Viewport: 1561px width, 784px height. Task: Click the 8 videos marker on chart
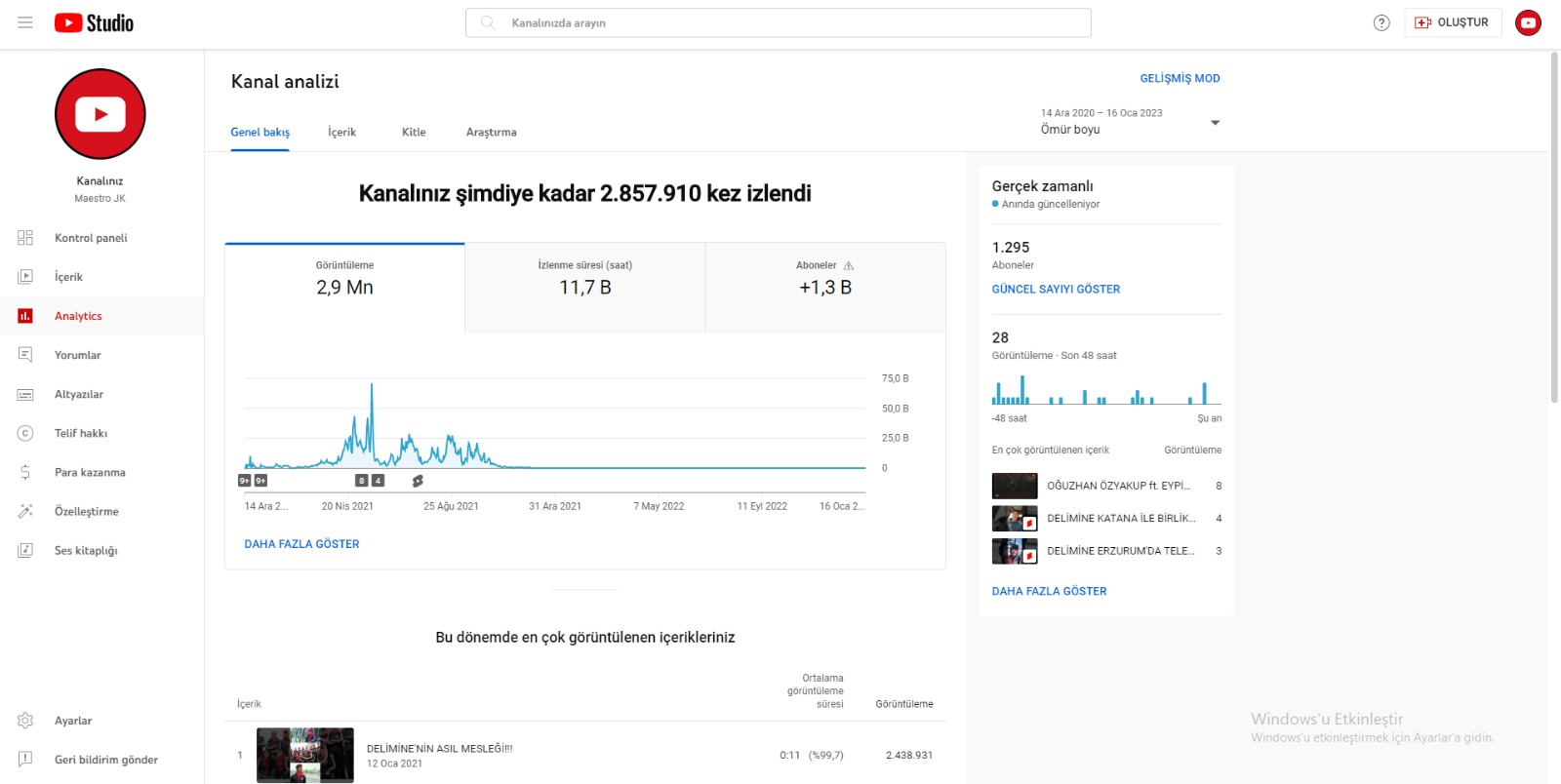361,481
